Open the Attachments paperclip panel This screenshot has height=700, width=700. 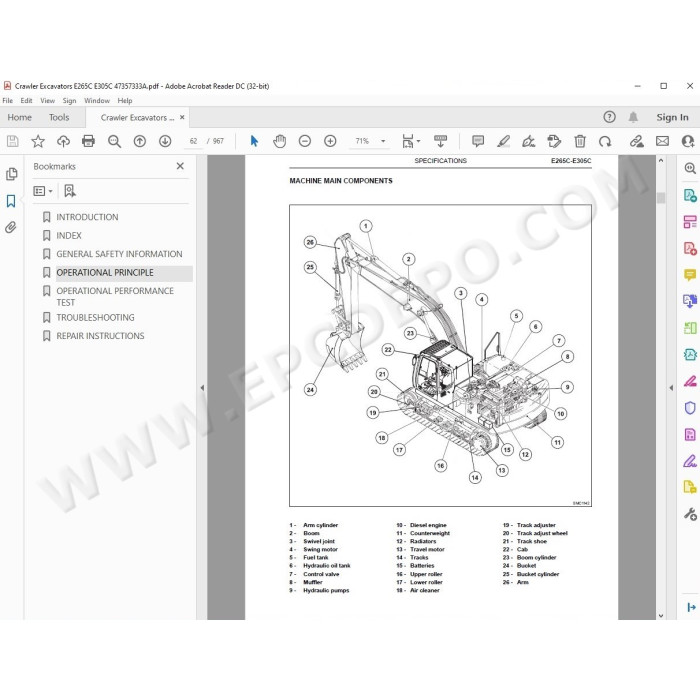click(x=11, y=227)
